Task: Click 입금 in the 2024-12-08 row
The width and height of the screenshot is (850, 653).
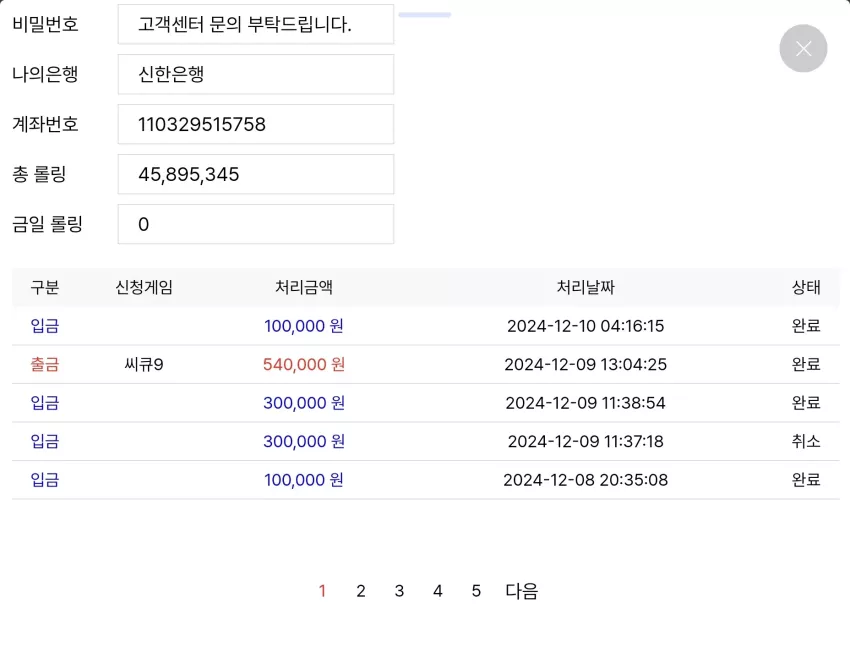Action: pos(45,480)
